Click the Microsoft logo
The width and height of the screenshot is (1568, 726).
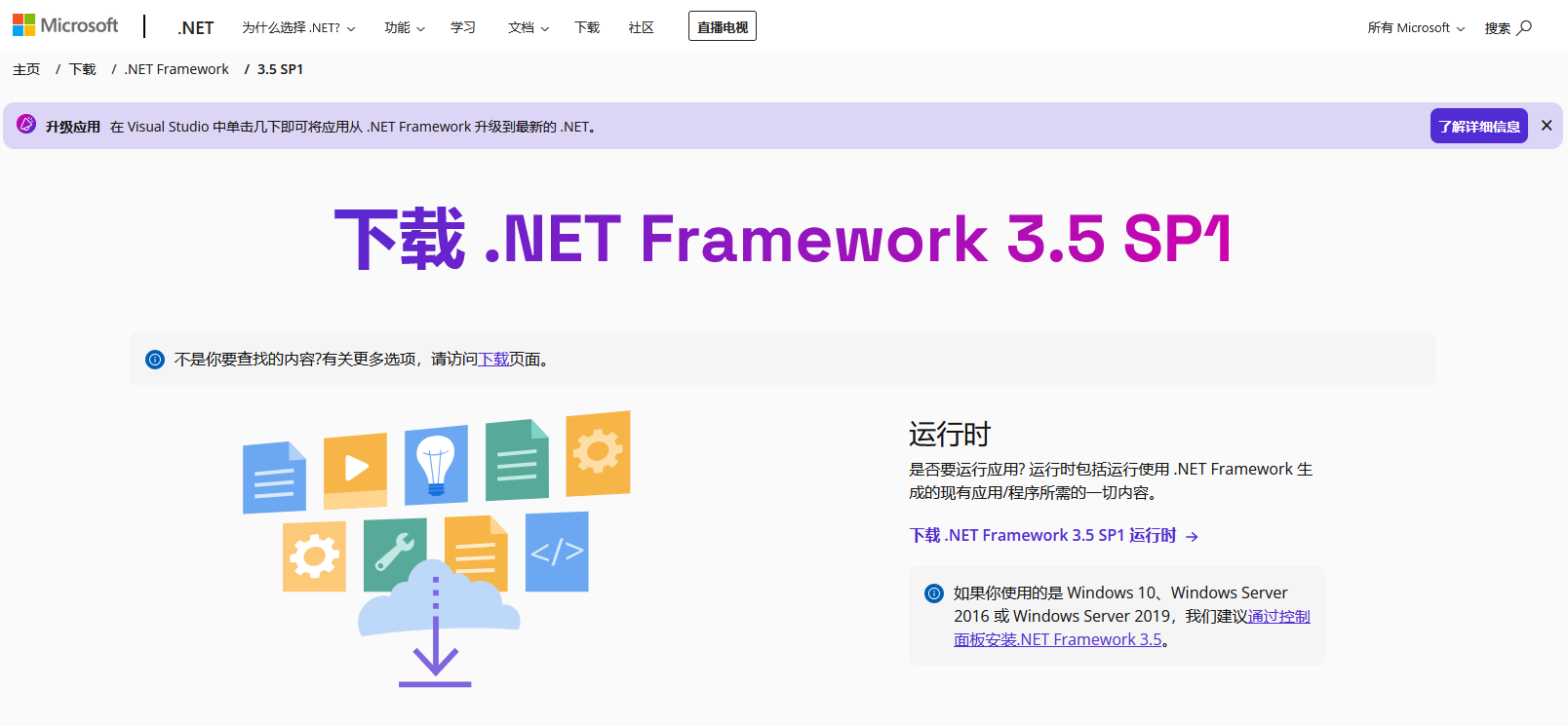(x=65, y=25)
